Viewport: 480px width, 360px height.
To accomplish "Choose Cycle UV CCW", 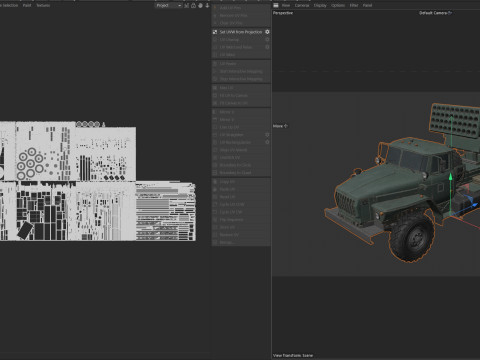I will point(241,204).
